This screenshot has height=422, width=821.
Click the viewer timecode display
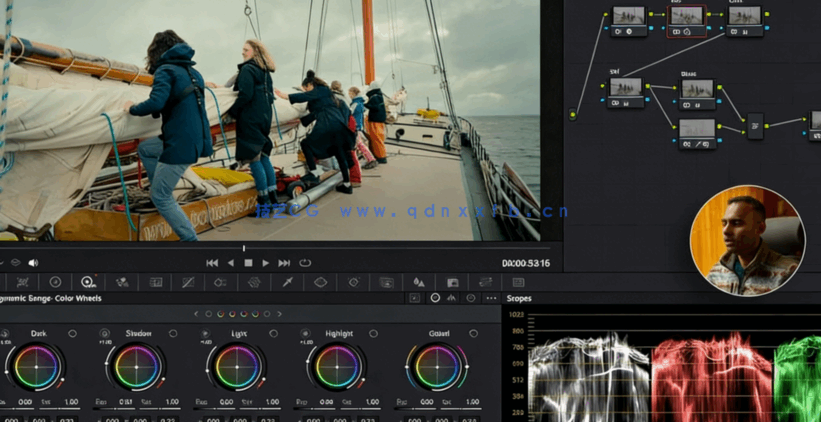pyautogui.click(x=526, y=263)
